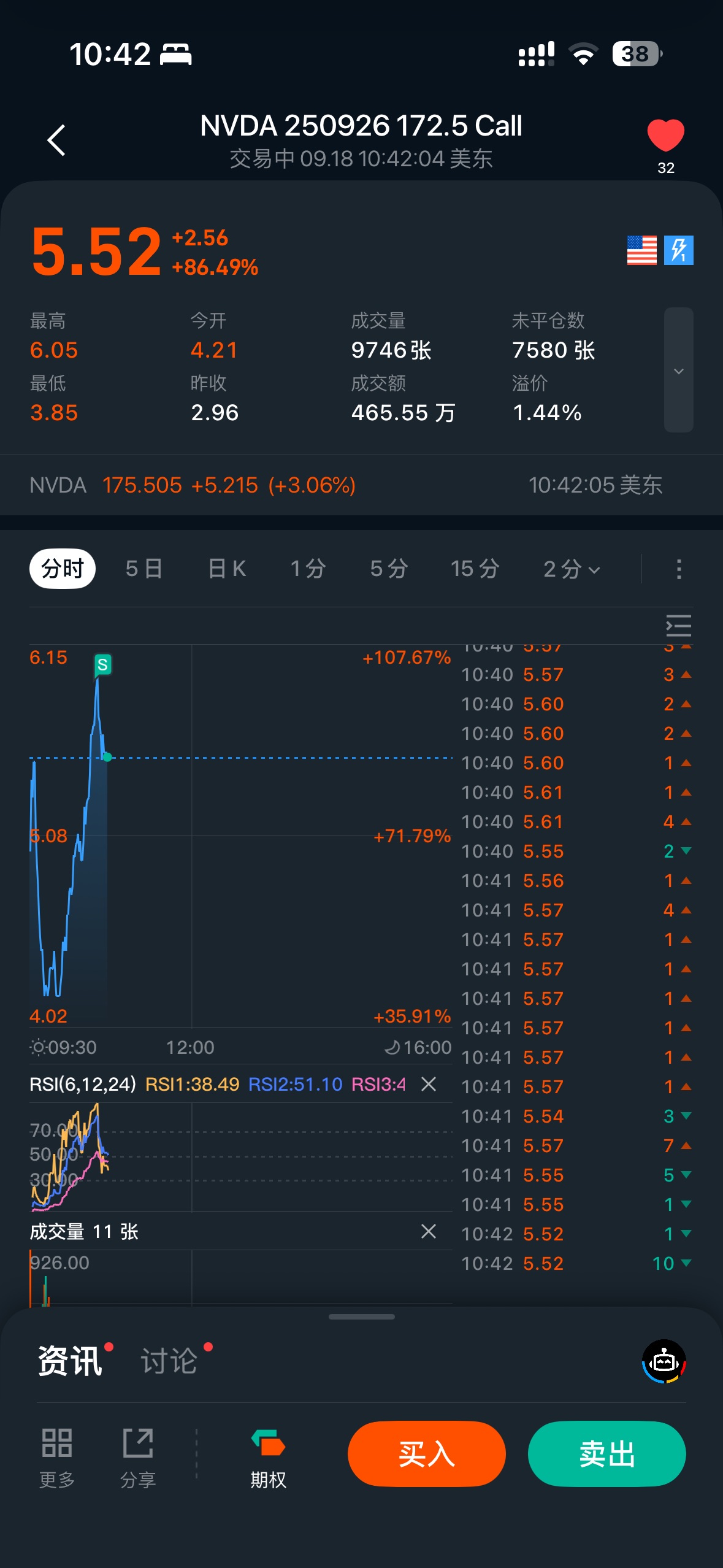
Task: Close the 成交量 volume panel
Action: click(429, 1231)
